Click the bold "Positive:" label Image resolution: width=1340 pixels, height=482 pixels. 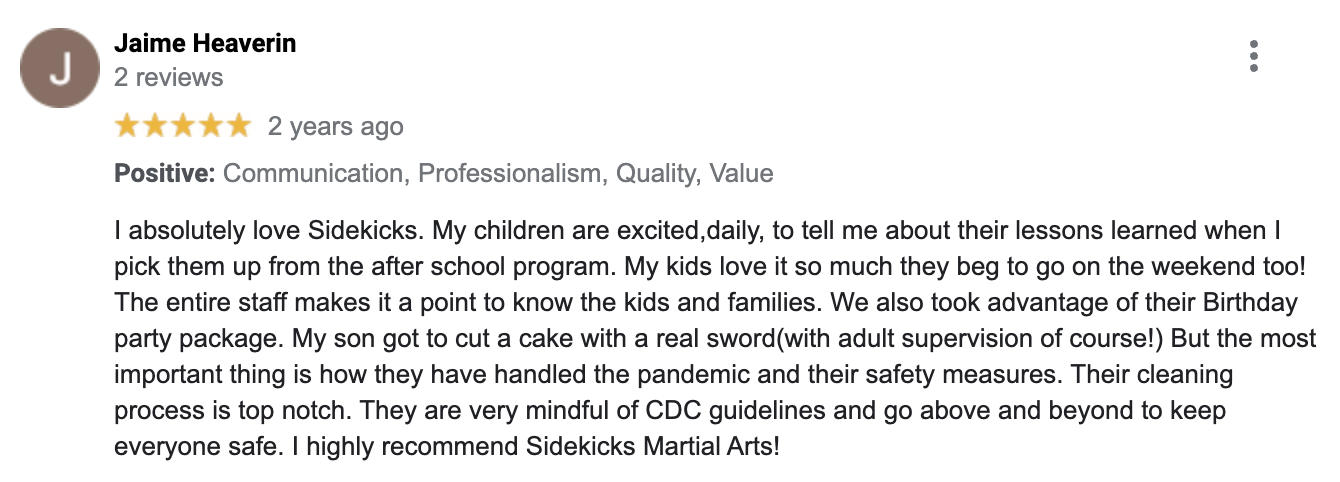point(165,174)
